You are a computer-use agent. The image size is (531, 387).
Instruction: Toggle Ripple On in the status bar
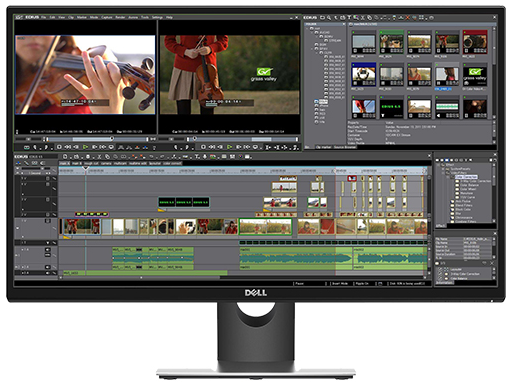362,283
